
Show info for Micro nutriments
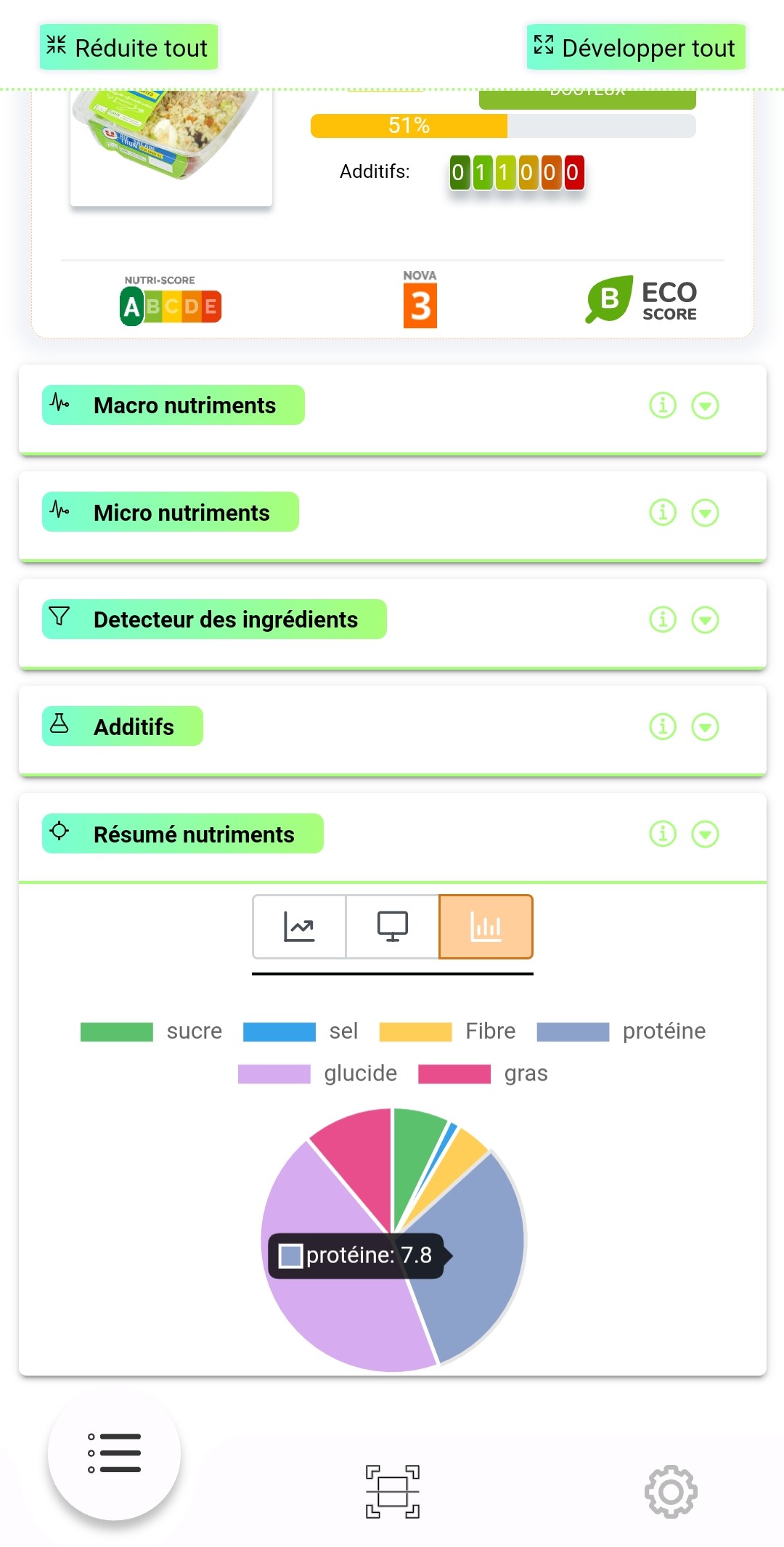(662, 513)
